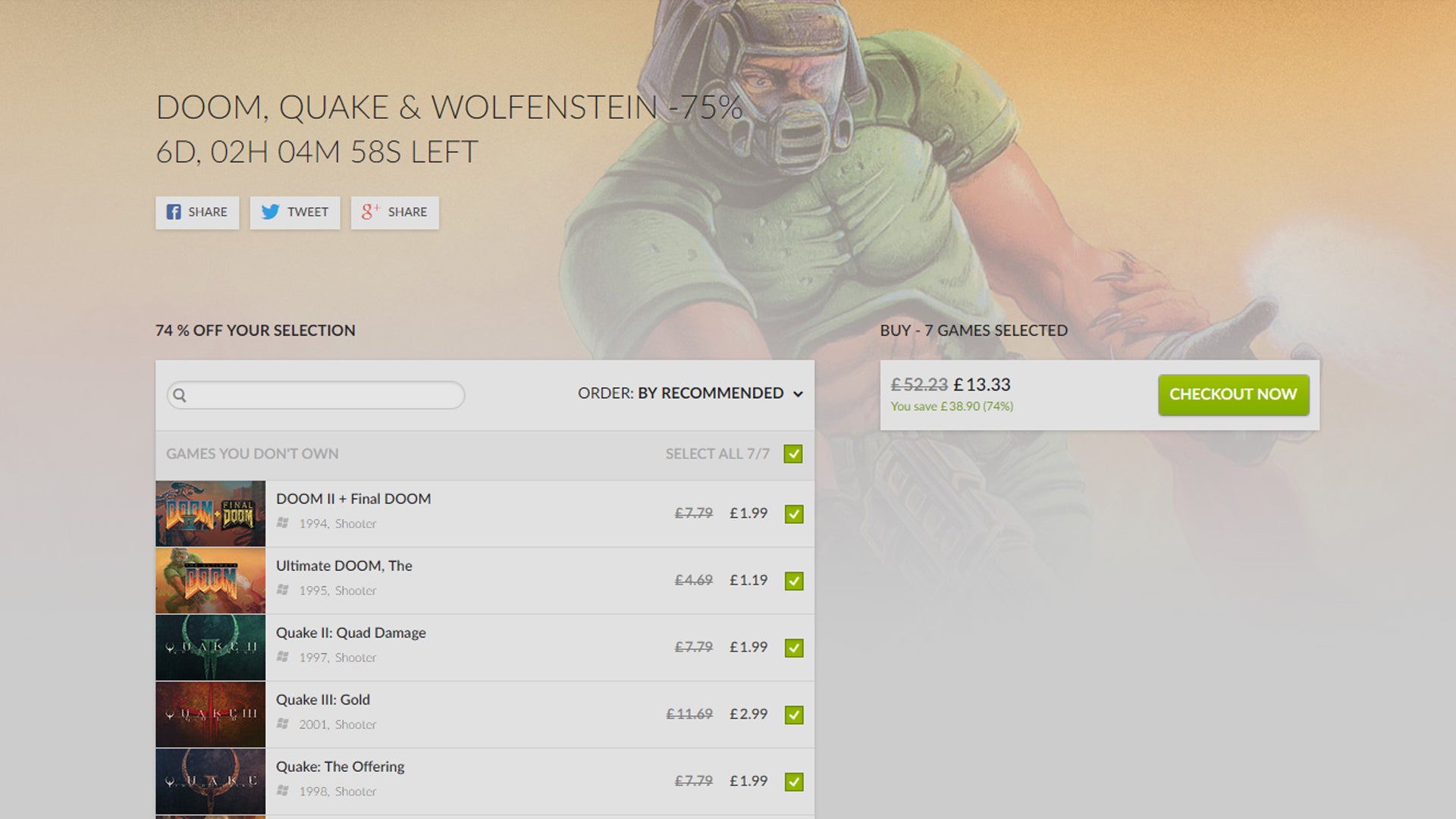Click the Google Plus share icon
Screen dimensions: 1456x819
point(370,212)
